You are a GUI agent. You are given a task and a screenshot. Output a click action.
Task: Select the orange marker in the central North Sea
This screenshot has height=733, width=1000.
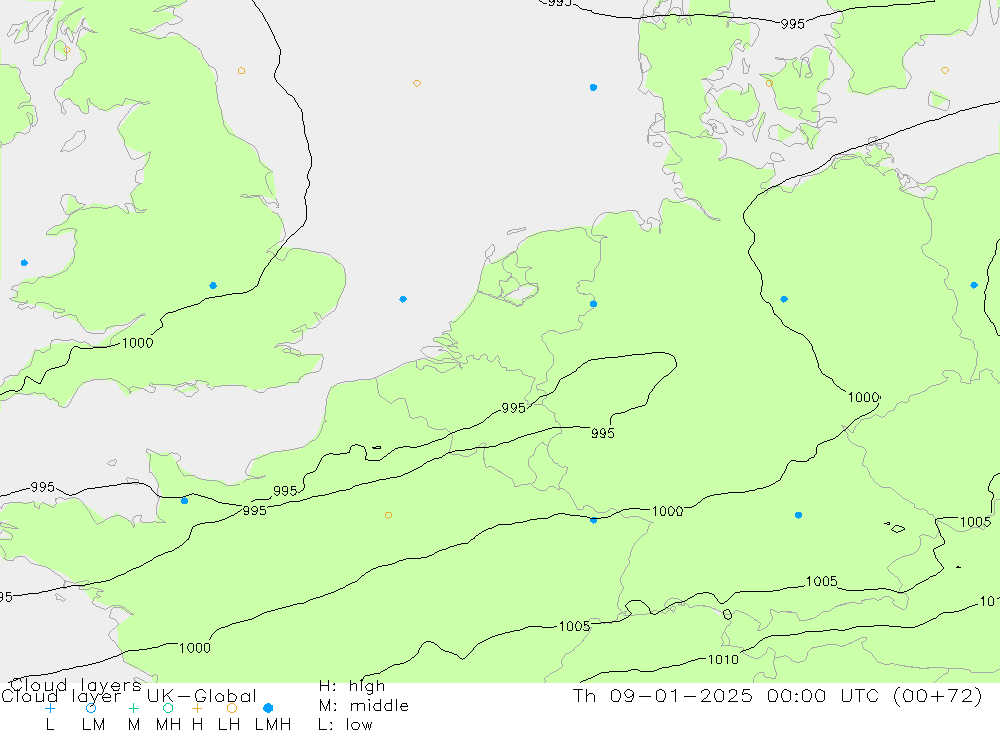416,84
